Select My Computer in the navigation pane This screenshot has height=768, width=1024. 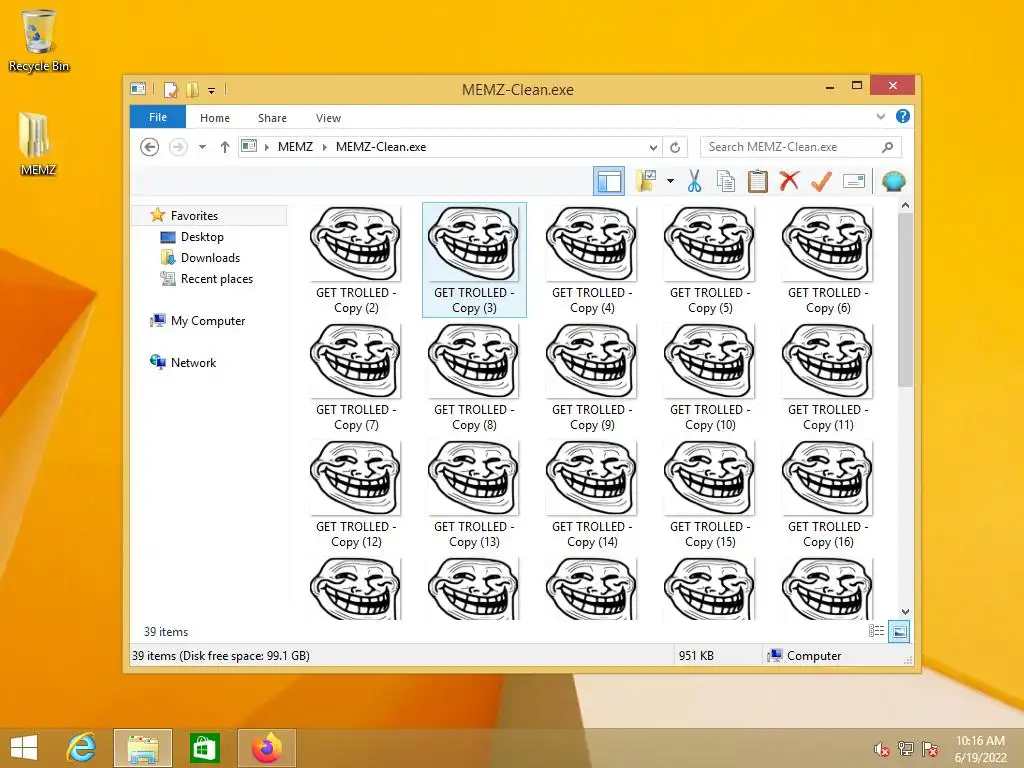pyautogui.click(x=208, y=321)
